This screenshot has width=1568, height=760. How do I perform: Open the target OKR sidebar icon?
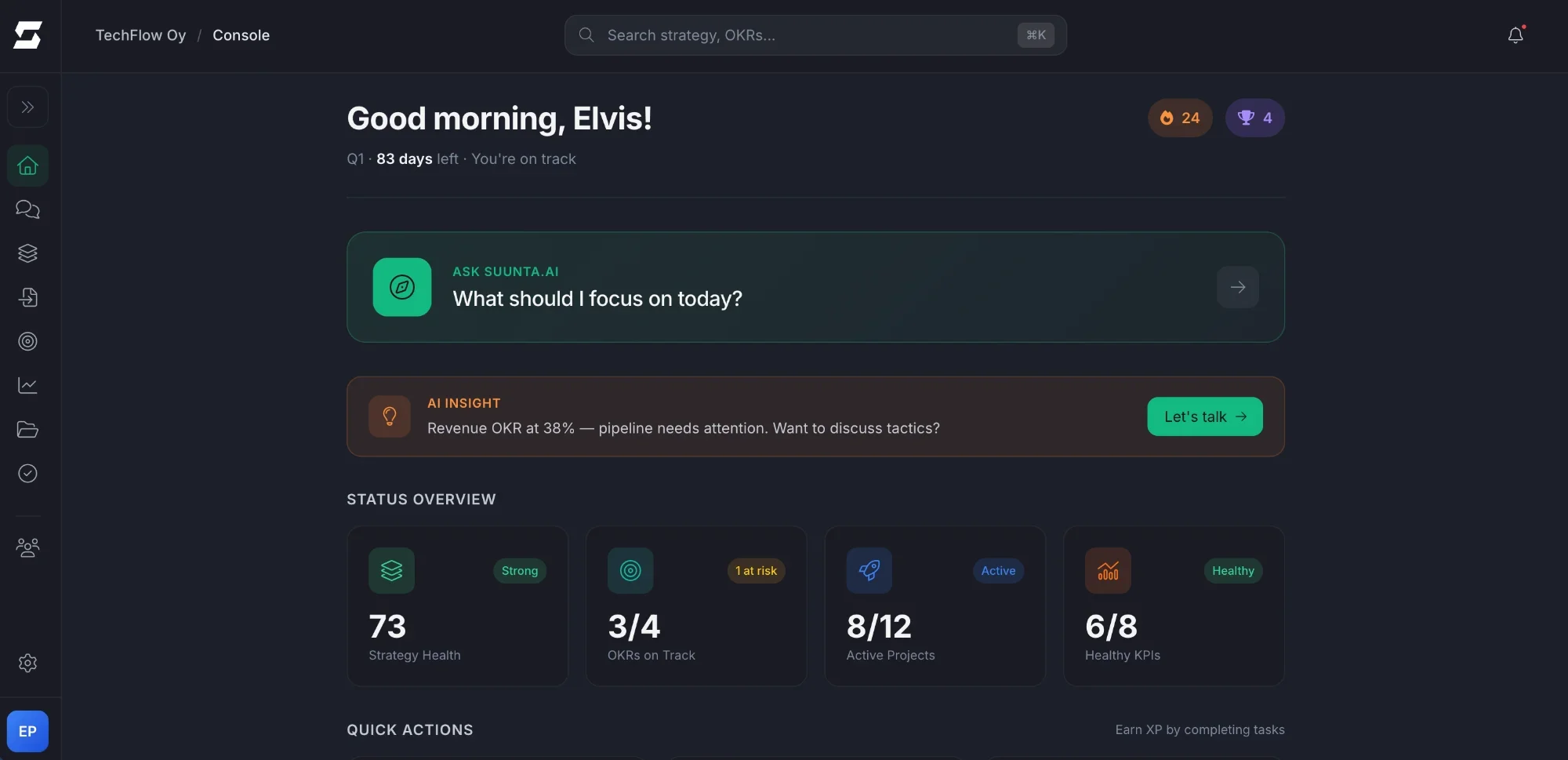[27, 341]
